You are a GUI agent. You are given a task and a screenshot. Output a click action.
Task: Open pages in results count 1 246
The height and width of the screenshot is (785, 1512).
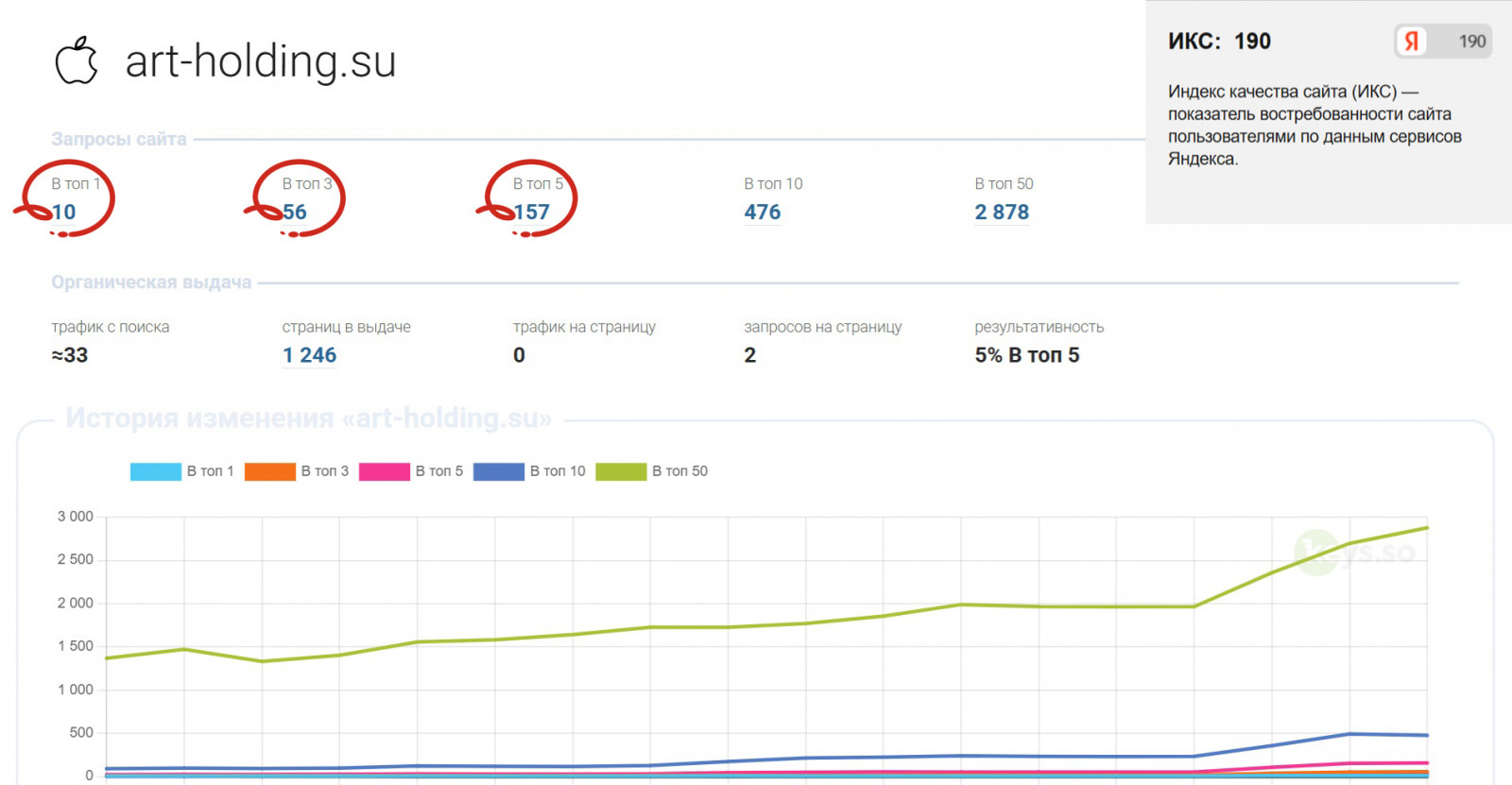(x=310, y=355)
